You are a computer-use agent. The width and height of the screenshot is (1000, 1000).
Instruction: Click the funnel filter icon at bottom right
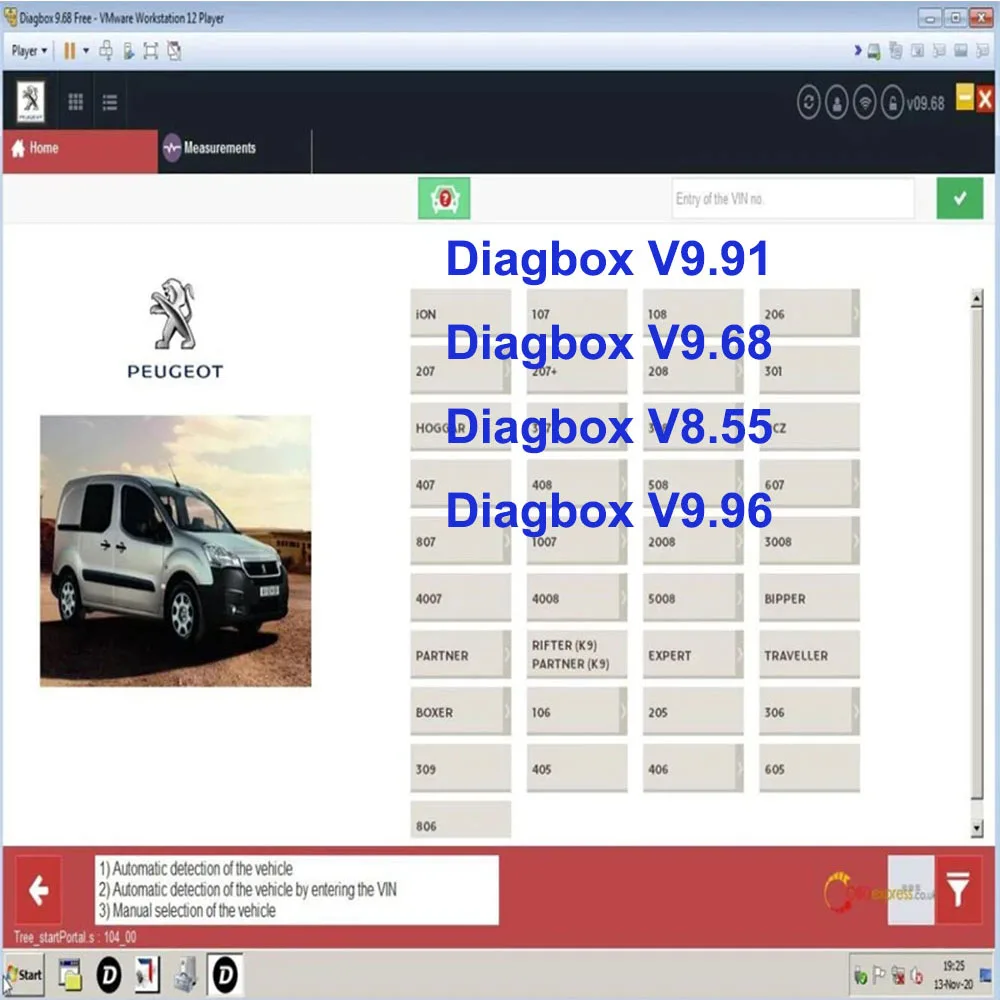956,888
